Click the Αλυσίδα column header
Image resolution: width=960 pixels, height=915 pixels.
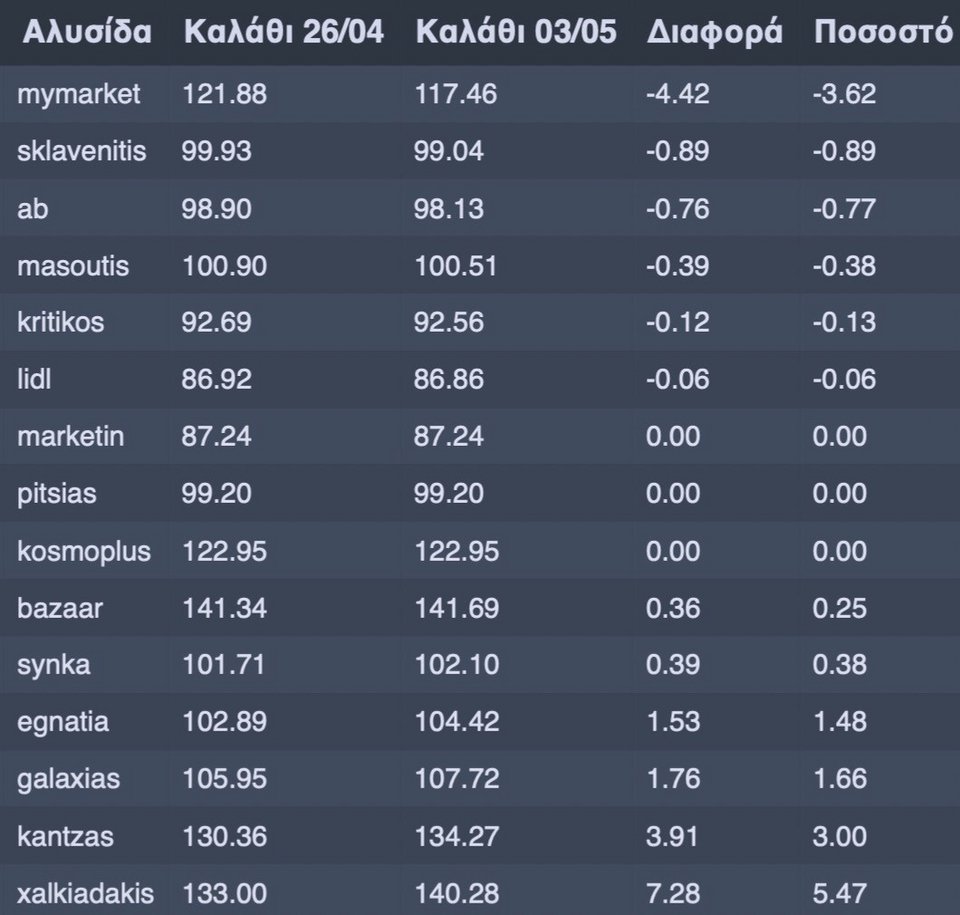tap(87, 32)
